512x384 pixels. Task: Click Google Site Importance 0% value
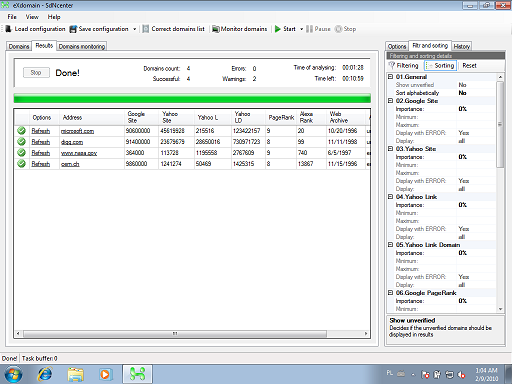click(476, 109)
